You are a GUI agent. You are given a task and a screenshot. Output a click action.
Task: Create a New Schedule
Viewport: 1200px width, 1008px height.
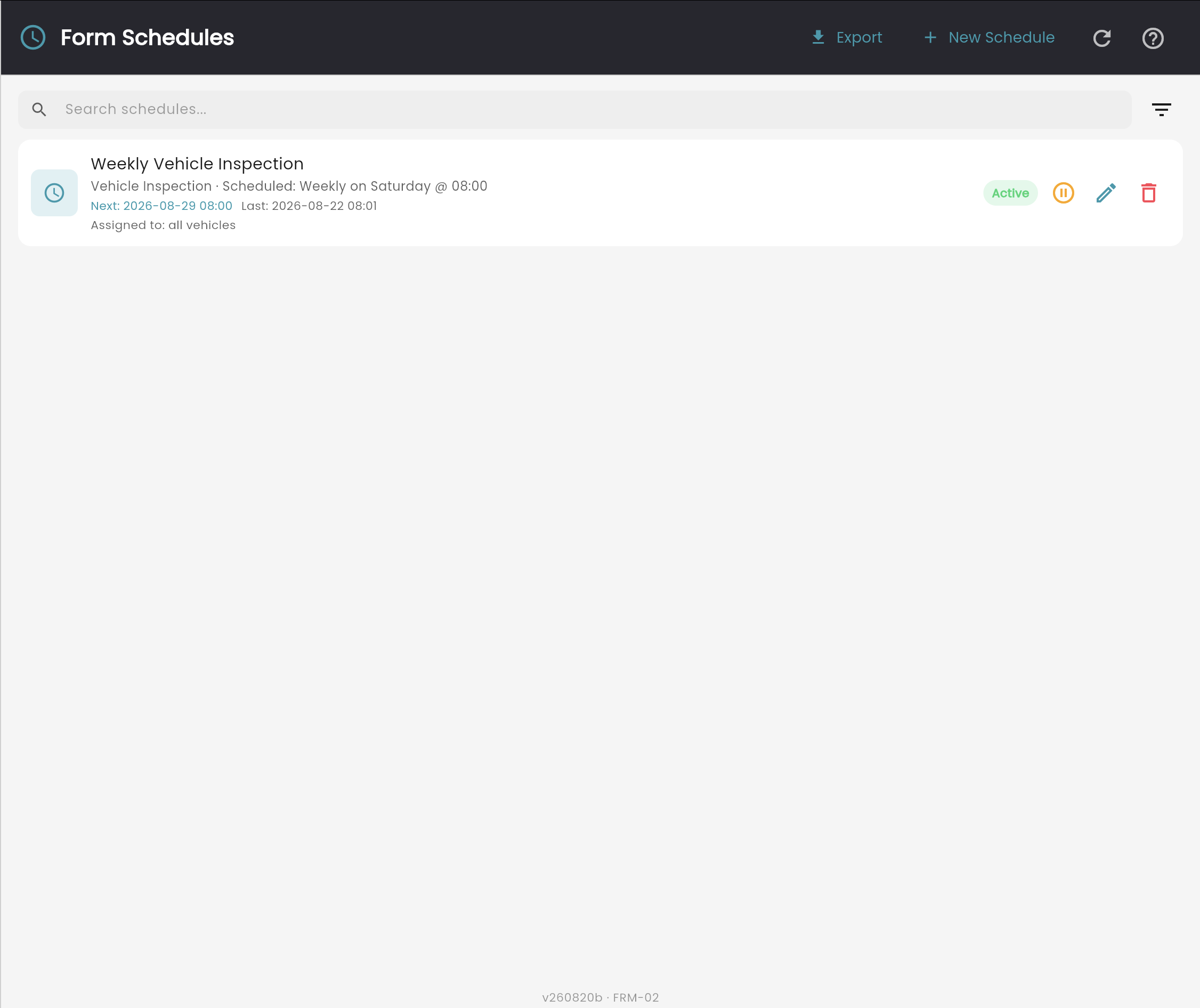[x=989, y=37]
